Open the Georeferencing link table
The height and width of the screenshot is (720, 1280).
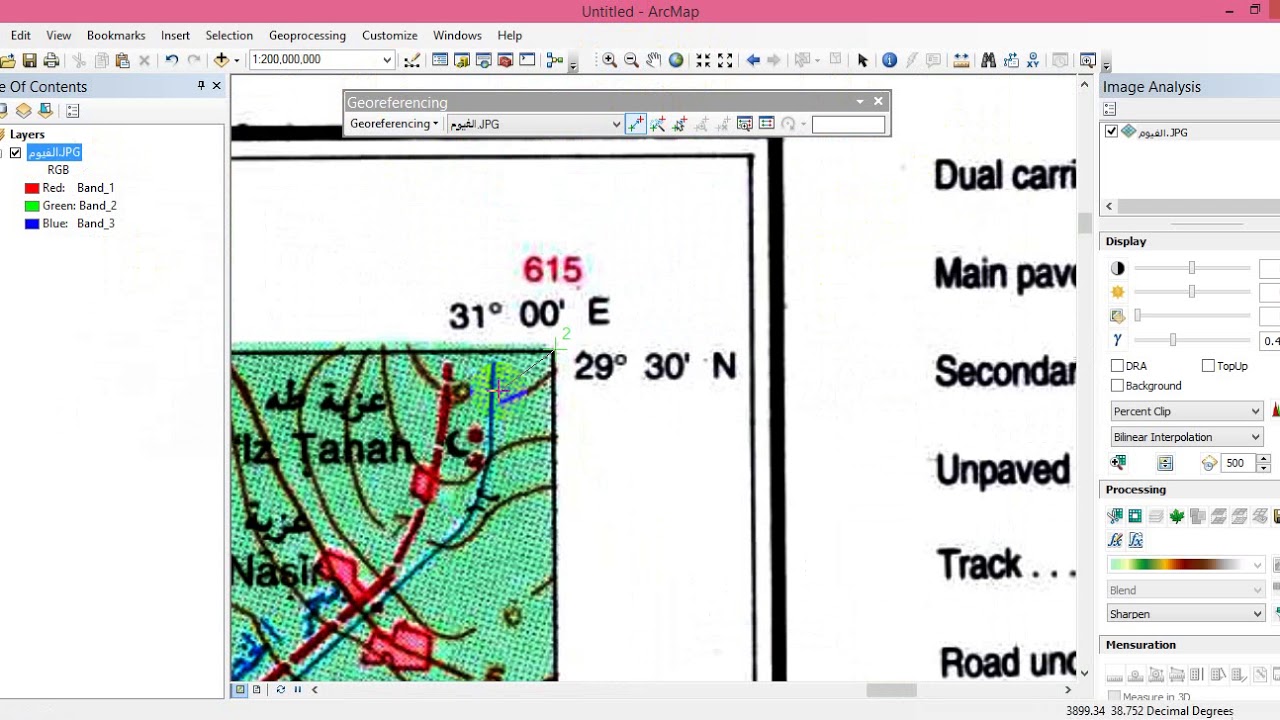(766, 124)
